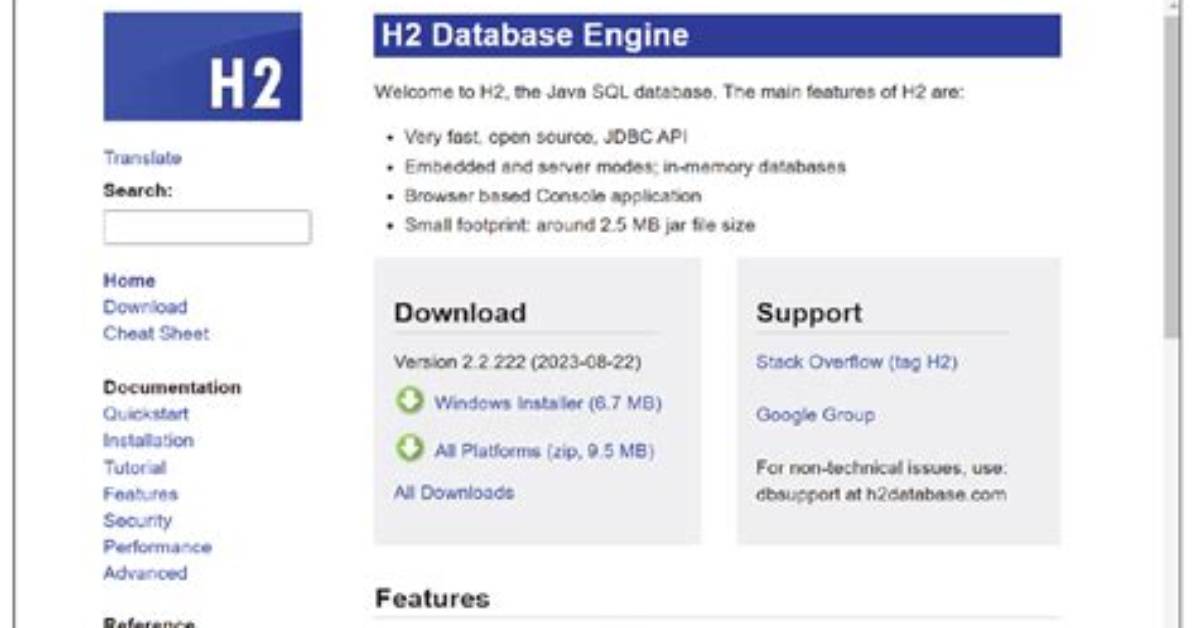This screenshot has height=628, width=1196.
Task: Open the Performance documentation link
Action: (157, 547)
